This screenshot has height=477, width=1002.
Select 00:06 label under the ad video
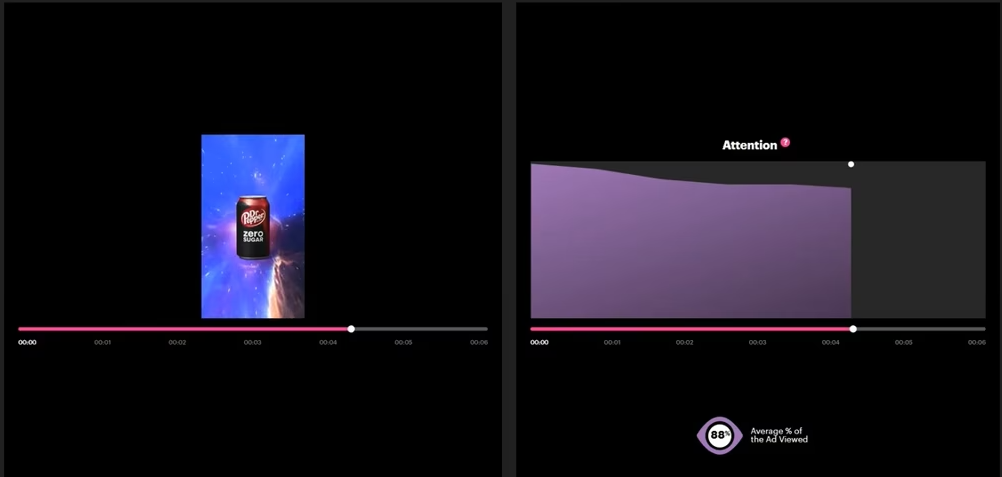(x=479, y=343)
